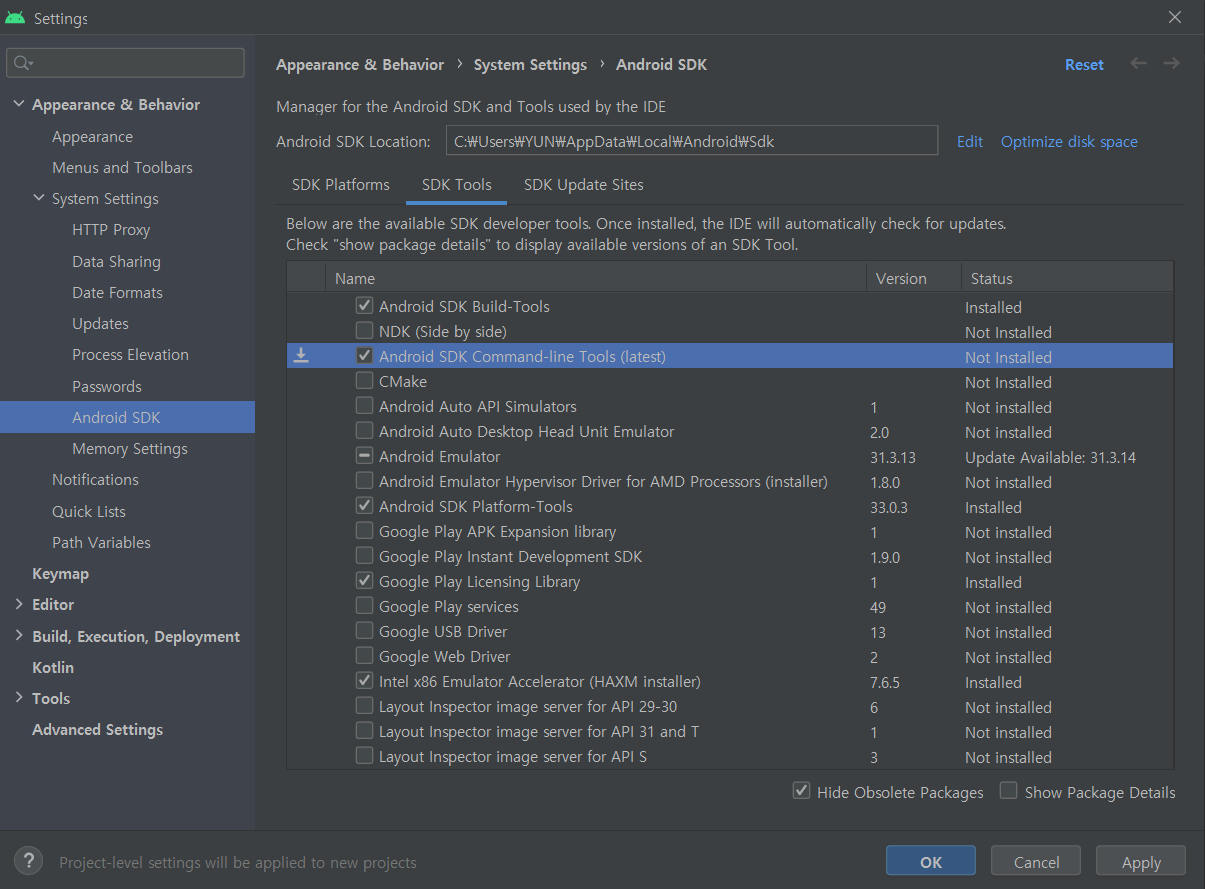Viewport: 1205px width, 889px height.
Task: Click the back navigation arrow
Action: 1138,64
